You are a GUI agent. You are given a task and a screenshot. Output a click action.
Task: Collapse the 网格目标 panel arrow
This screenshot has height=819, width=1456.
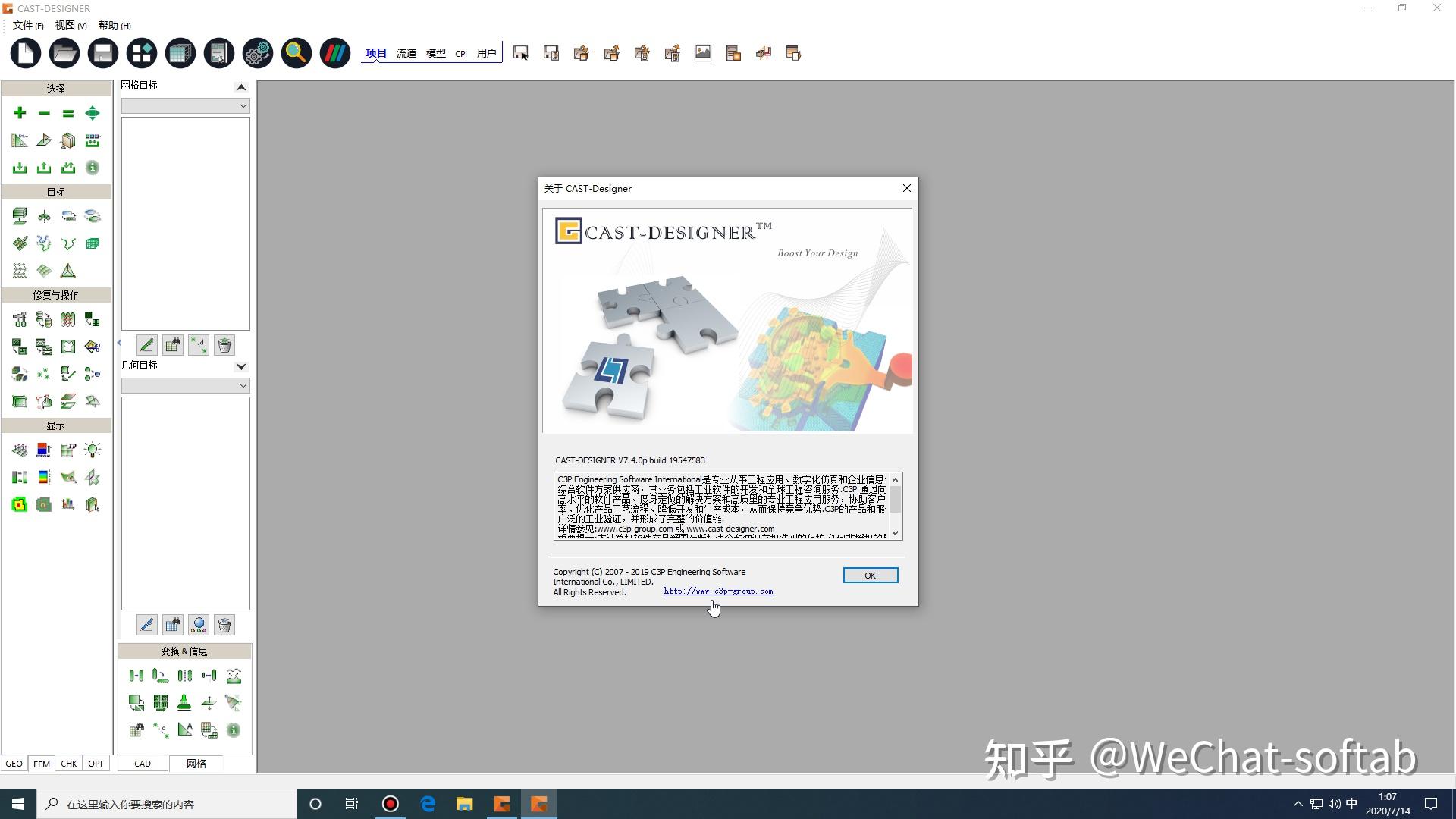(241, 87)
